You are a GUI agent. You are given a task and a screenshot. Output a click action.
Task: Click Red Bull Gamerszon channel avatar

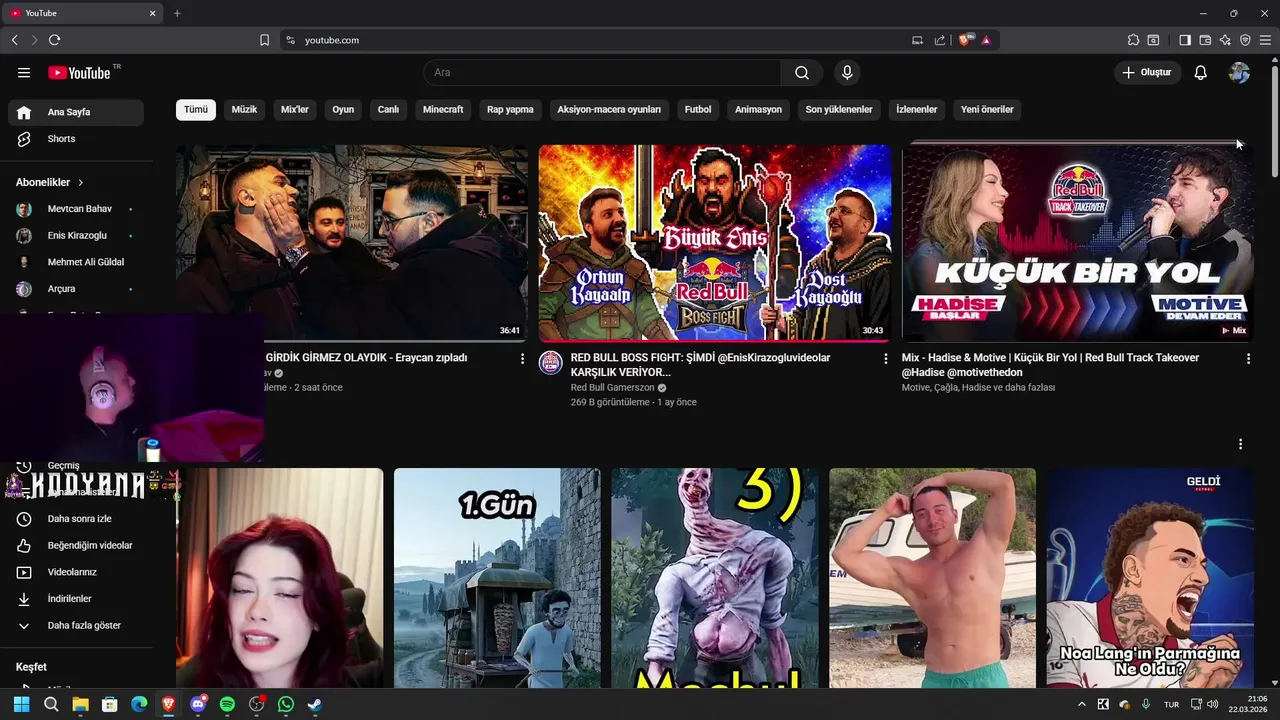tap(550, 363)
